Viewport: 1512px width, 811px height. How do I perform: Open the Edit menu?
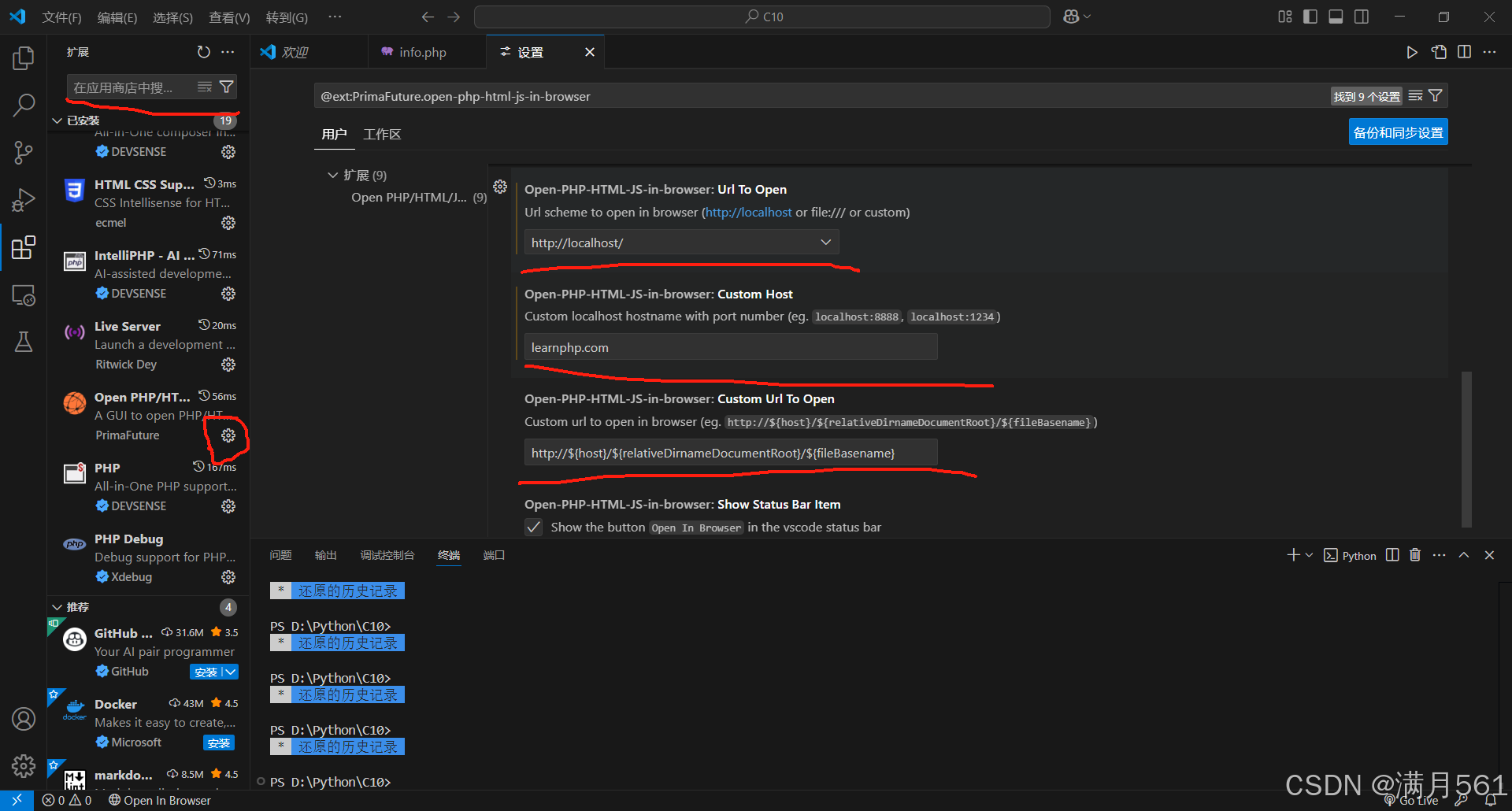point(117,17)
